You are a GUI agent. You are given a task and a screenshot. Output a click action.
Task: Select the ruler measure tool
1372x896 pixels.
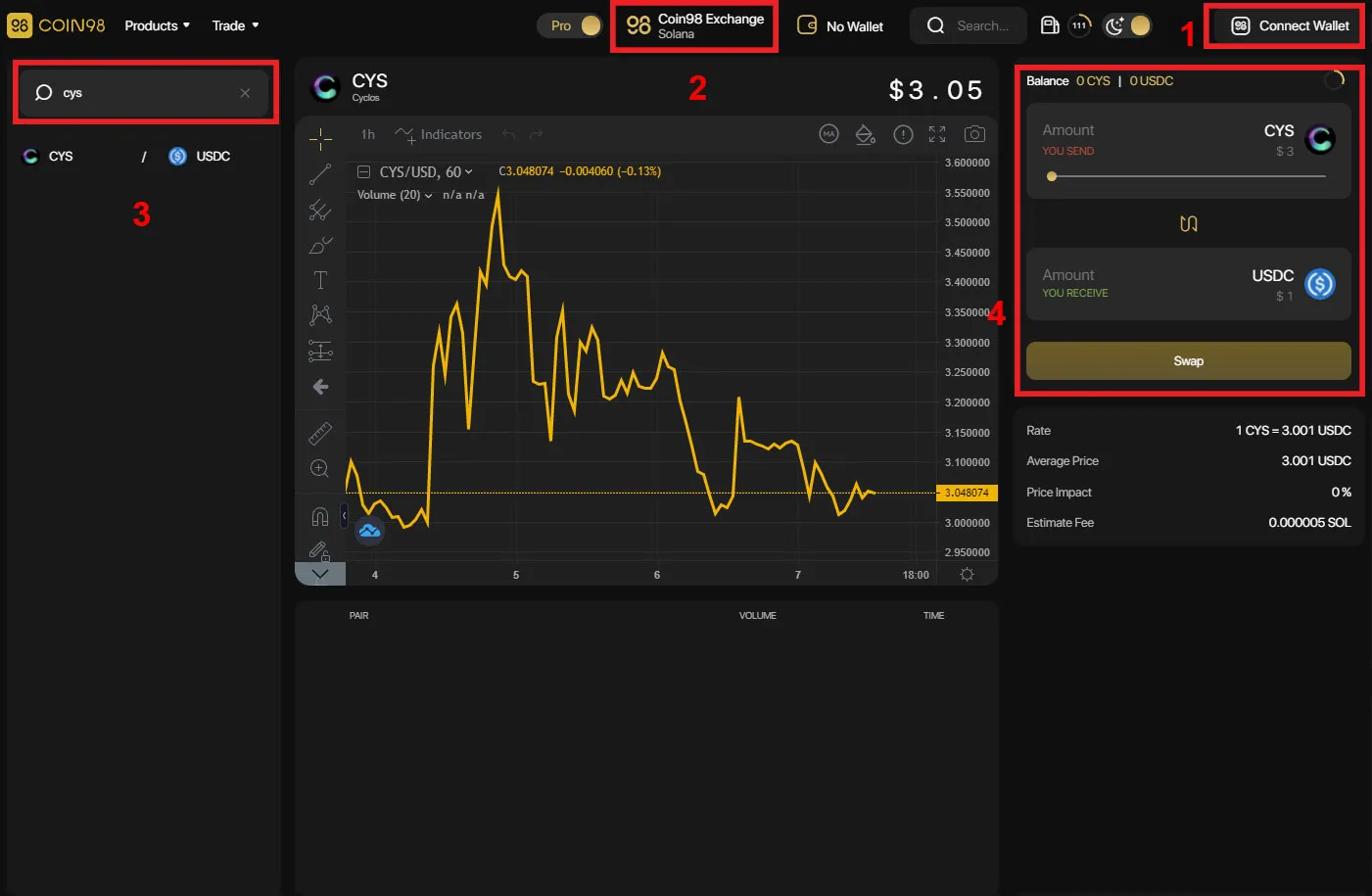pyautogui.click(x=320, y=433)
